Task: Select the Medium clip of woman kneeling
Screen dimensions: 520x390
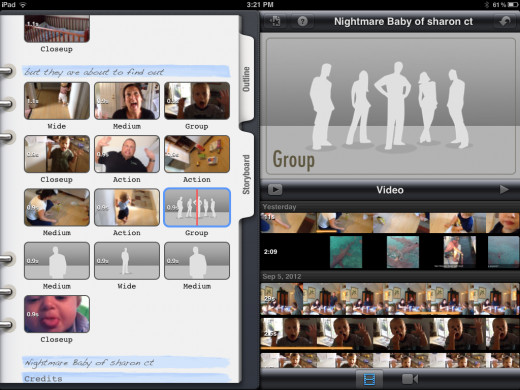Action: click(x=57, y=207)
